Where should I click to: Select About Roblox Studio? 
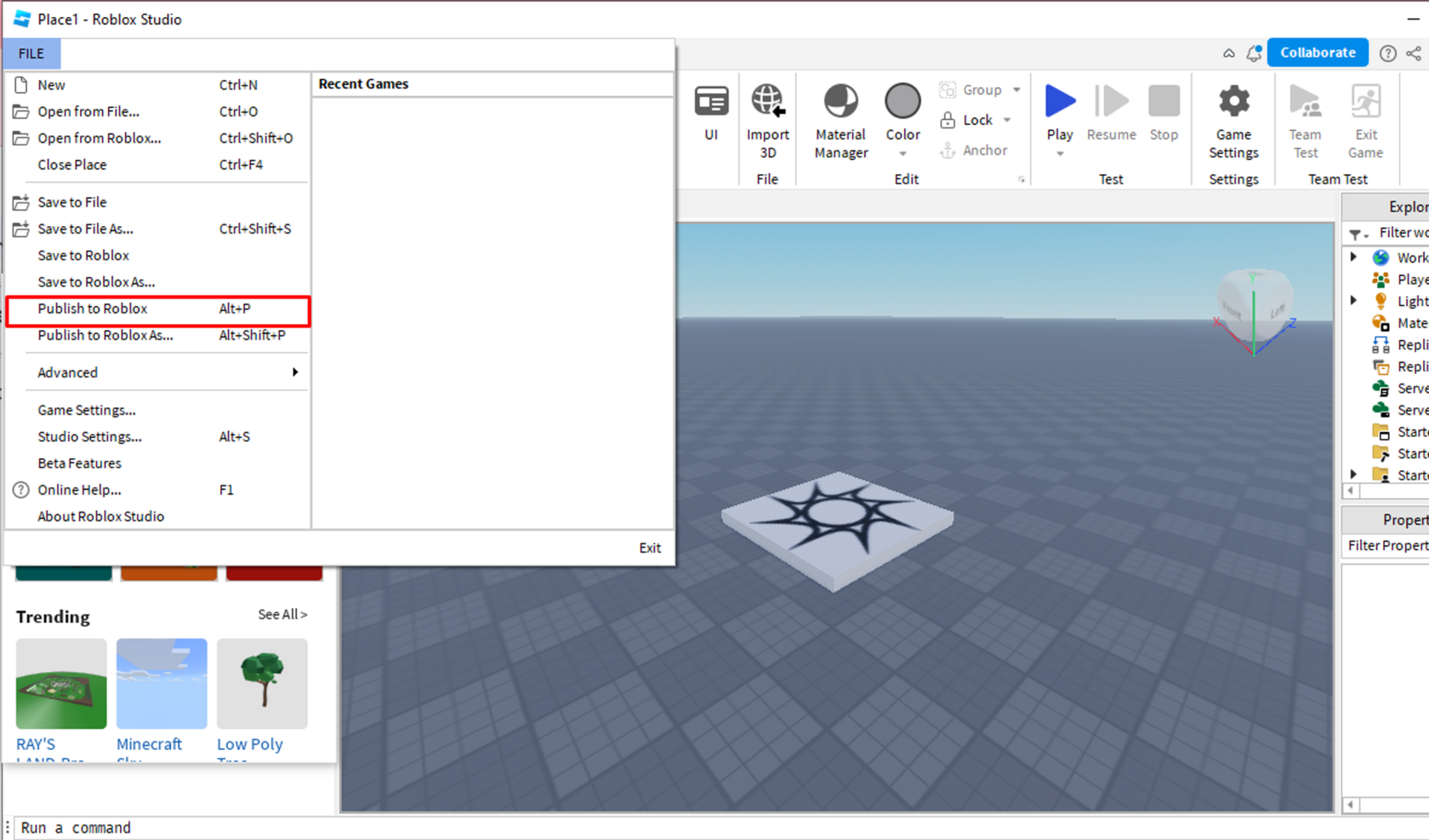click(157, 516)
